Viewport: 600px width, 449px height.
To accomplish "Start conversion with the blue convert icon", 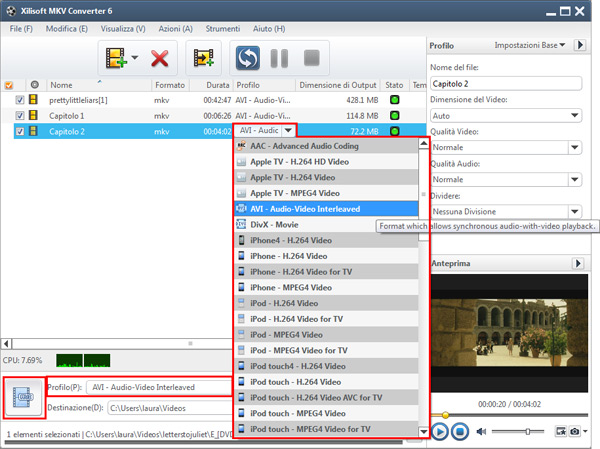I will coord(247,58).
